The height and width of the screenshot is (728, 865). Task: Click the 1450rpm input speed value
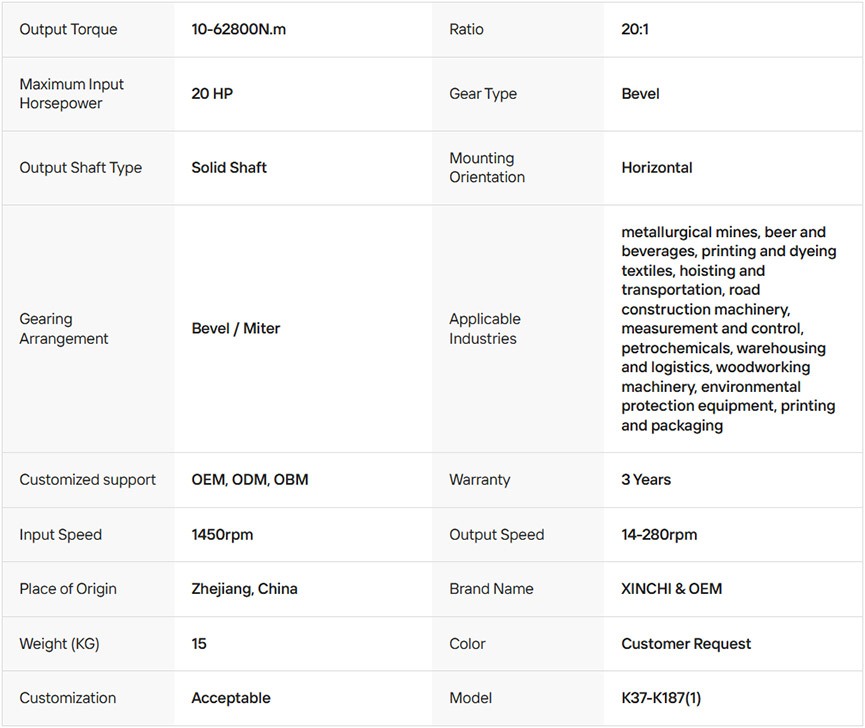pos(222,535)
